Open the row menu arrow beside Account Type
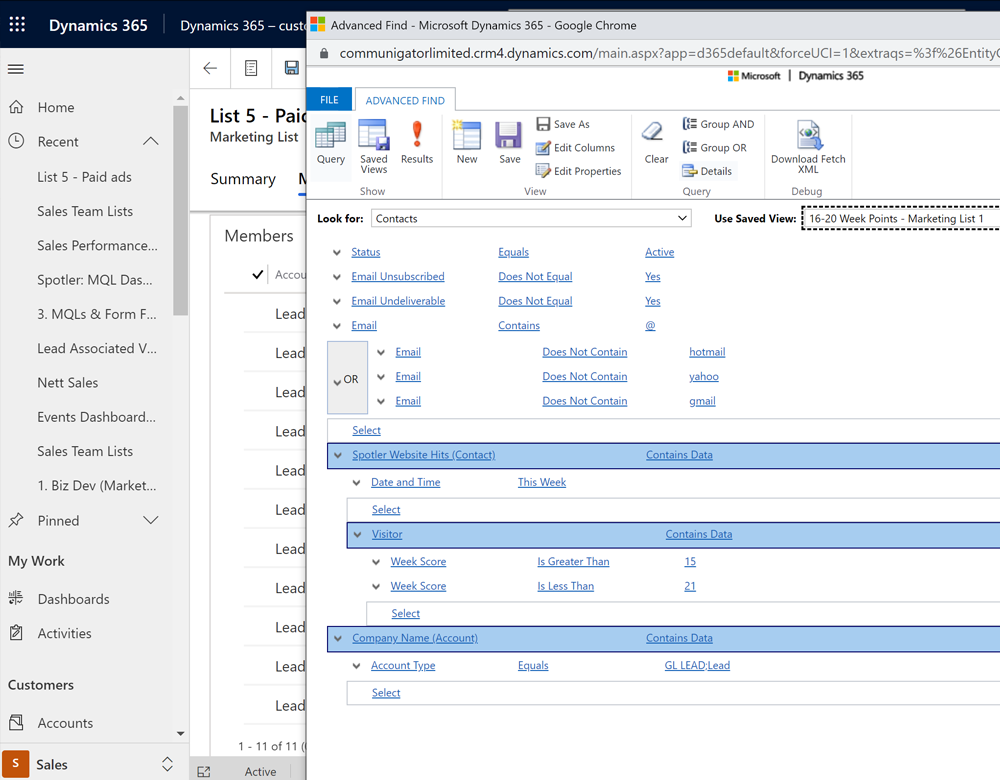The width and height of the screenshot is (1000, 780). (357, 666)
